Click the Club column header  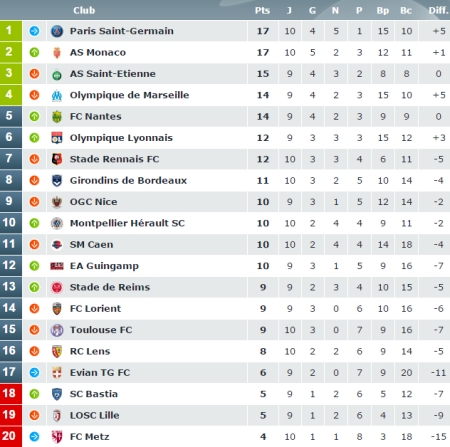click(x=84, y=11)
